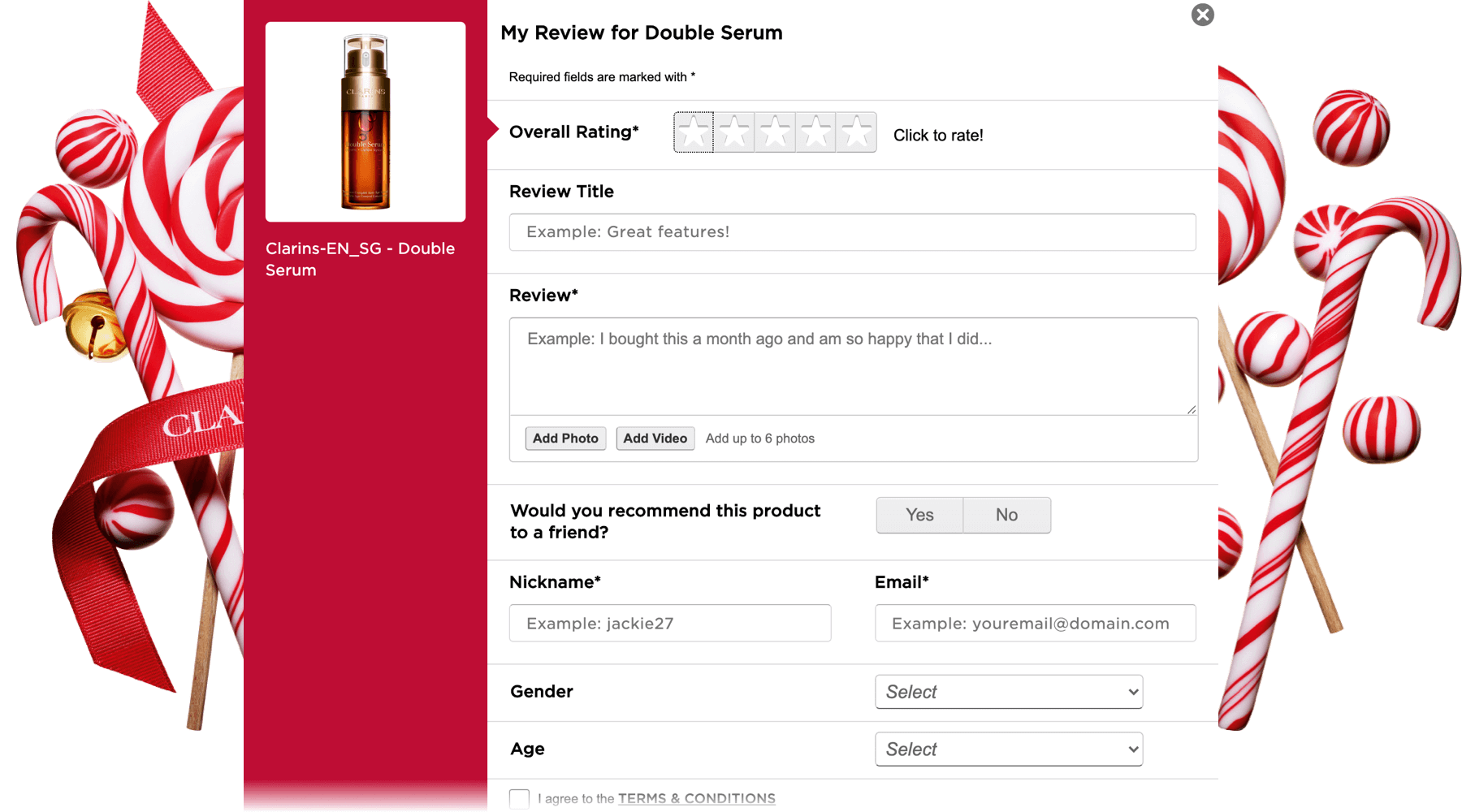This screenshot has width=1462, height=812.
Task: Rate three stars in Overall Rating
Action: (x=775, y=132)
